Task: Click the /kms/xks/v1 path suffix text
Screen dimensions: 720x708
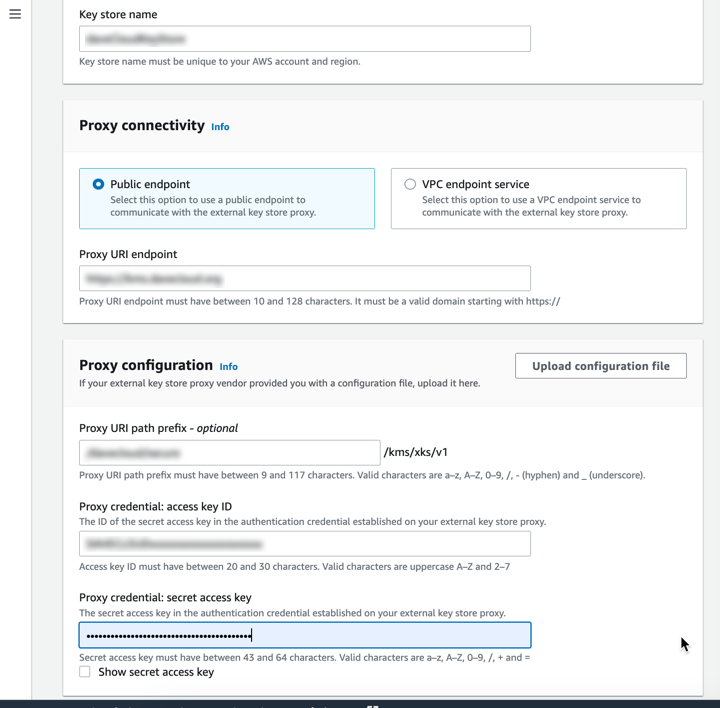Action: coord(415,452)
